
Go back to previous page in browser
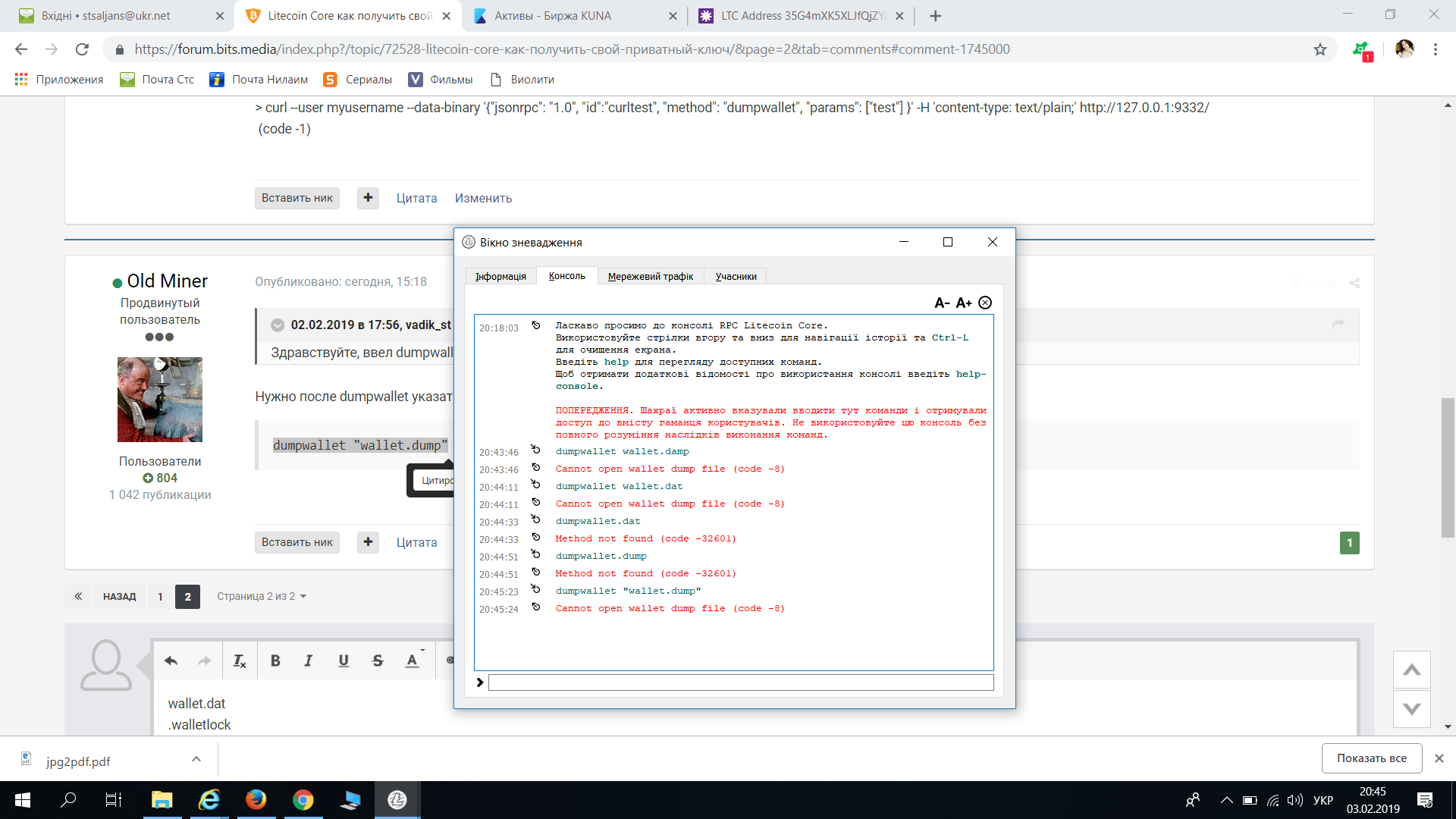(x=21, y=49)
